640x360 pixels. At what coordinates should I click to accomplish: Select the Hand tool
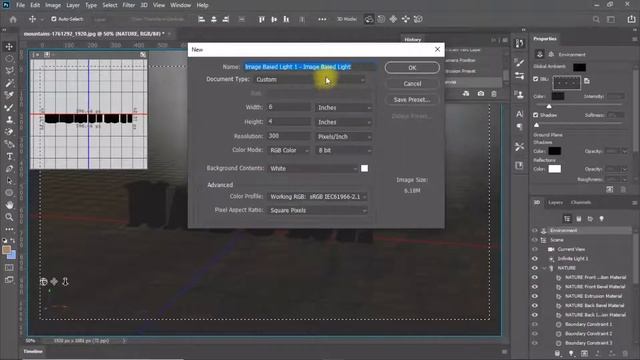pyautogui.click(x=9, y=205)
